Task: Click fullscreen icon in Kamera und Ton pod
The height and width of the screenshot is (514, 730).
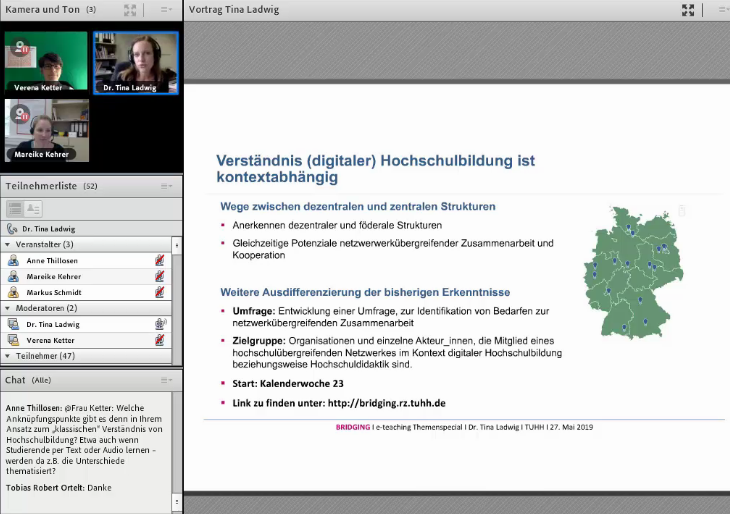Action: (x=130, y=10)
